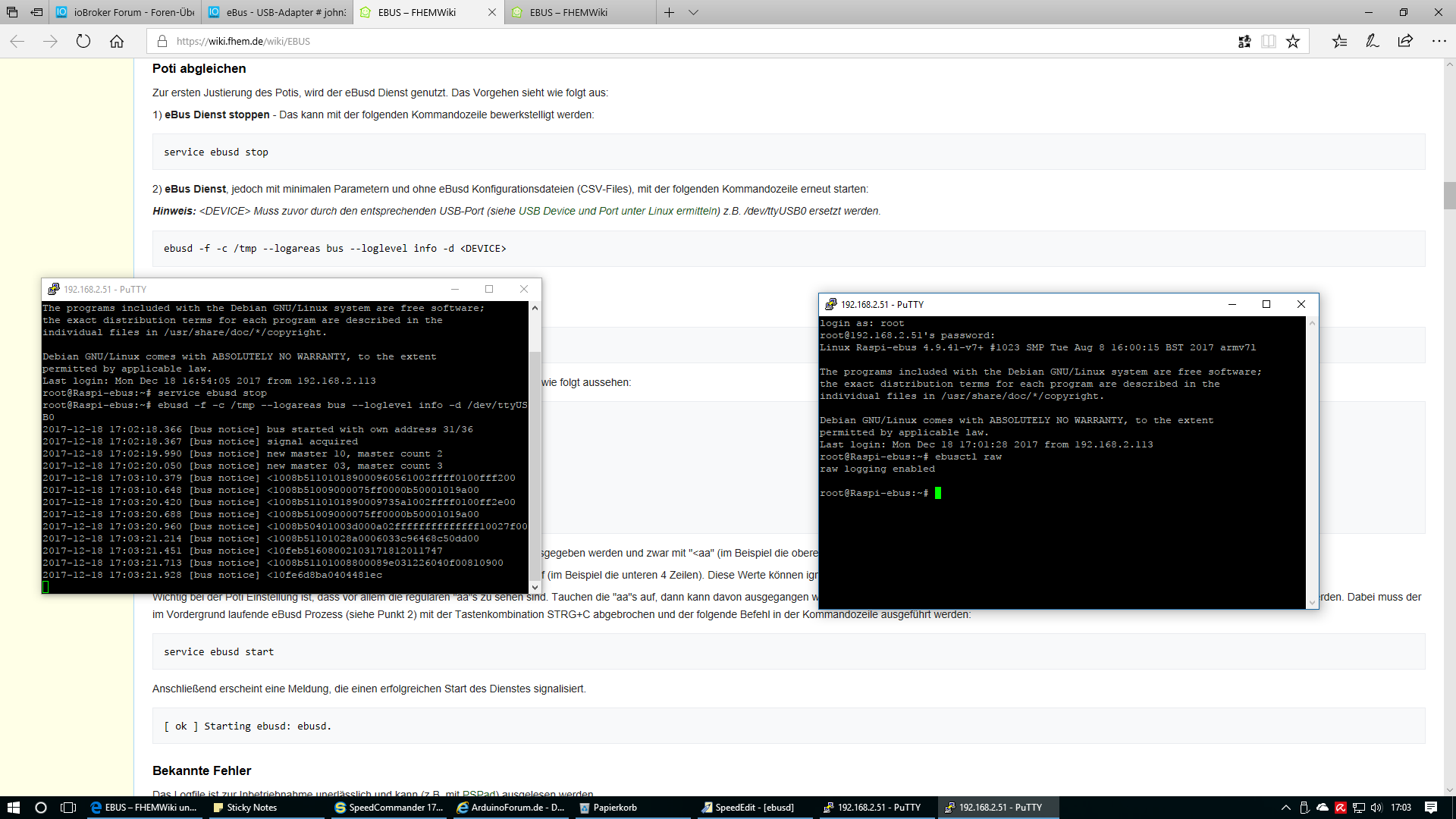Switch to ioBroker Forum tab

[125, 12]
